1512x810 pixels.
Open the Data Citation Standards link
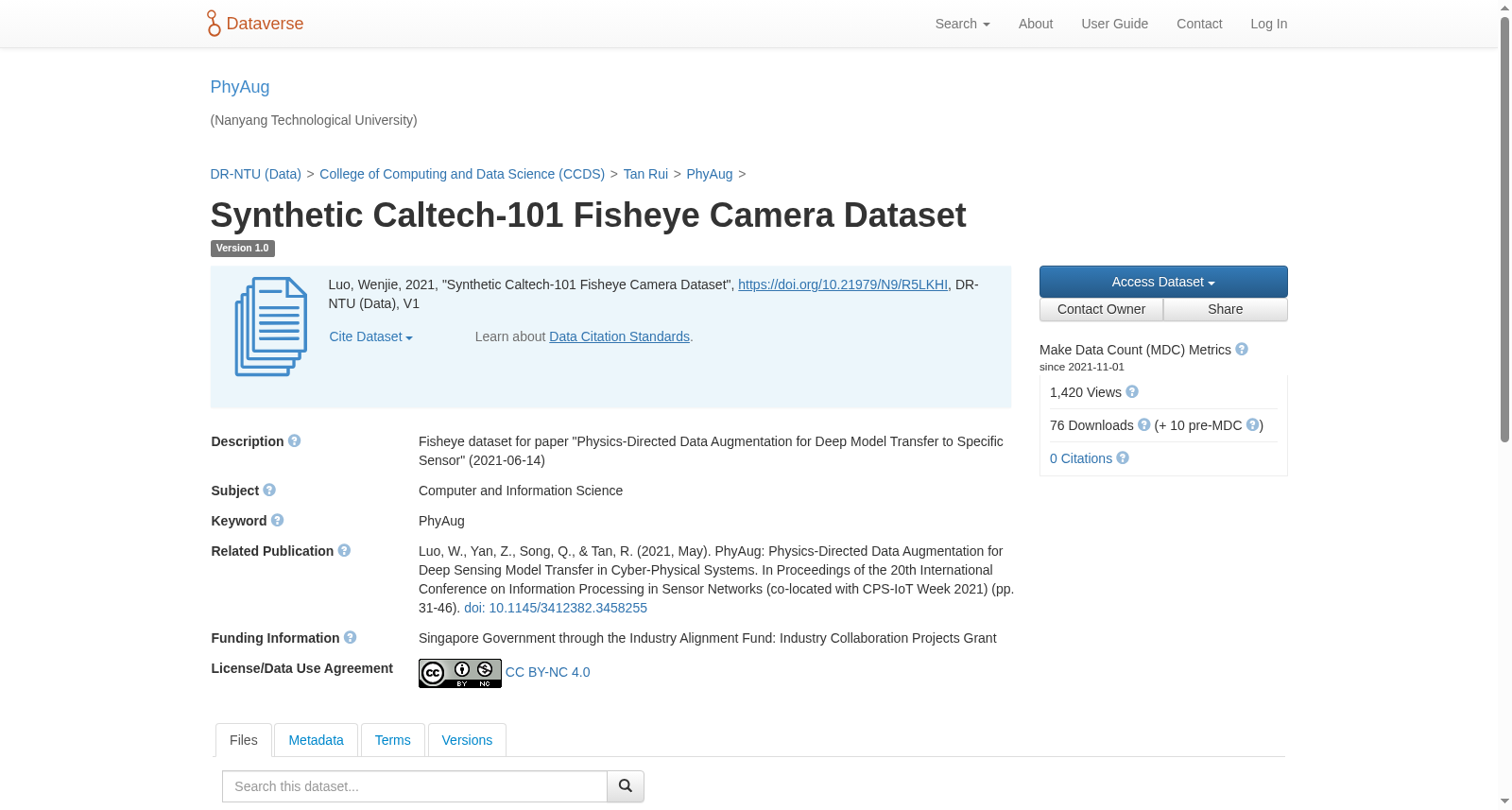click(x=620, y=336)
